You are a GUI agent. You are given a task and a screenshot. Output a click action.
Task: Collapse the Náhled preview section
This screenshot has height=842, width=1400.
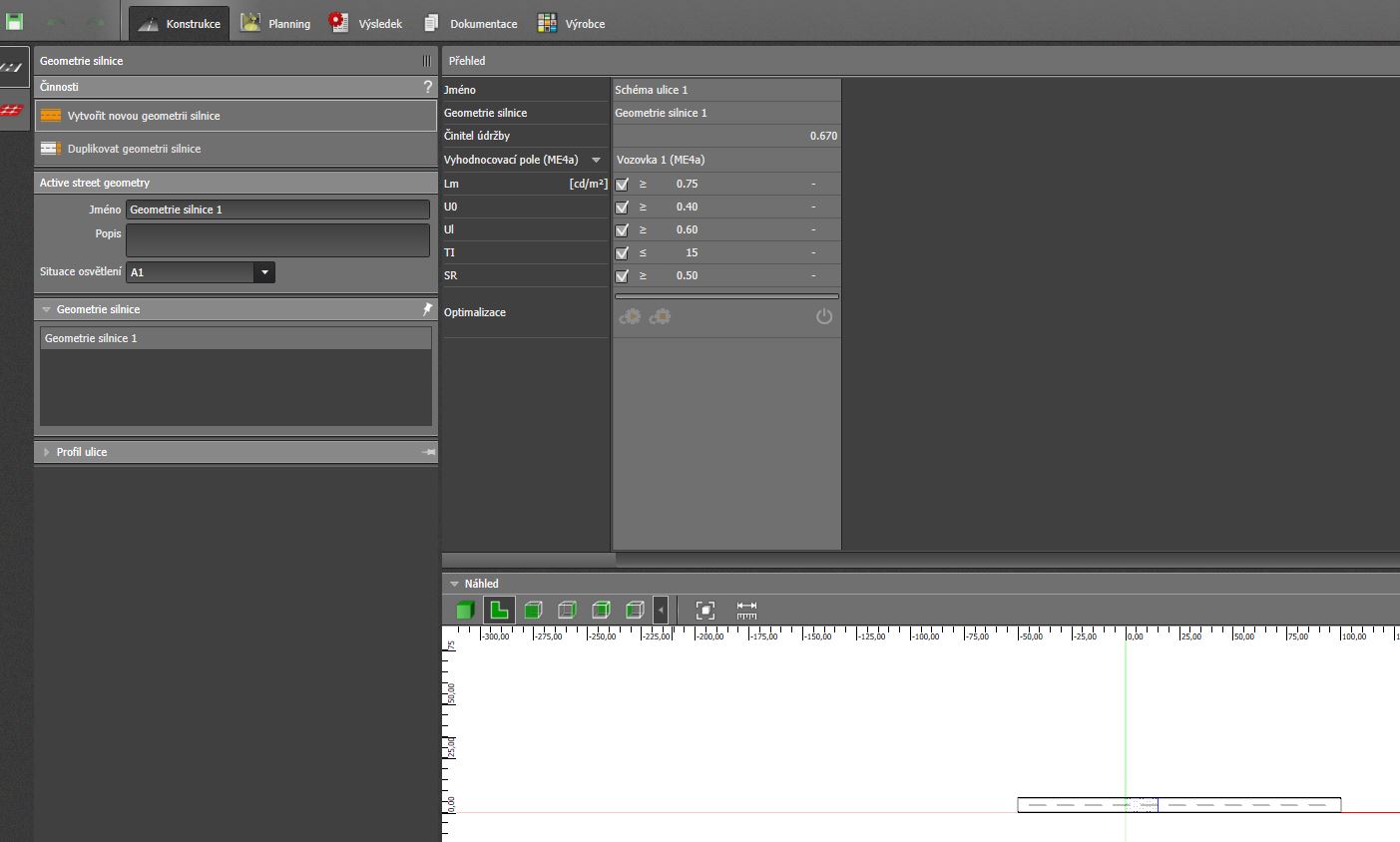point(454,585)
